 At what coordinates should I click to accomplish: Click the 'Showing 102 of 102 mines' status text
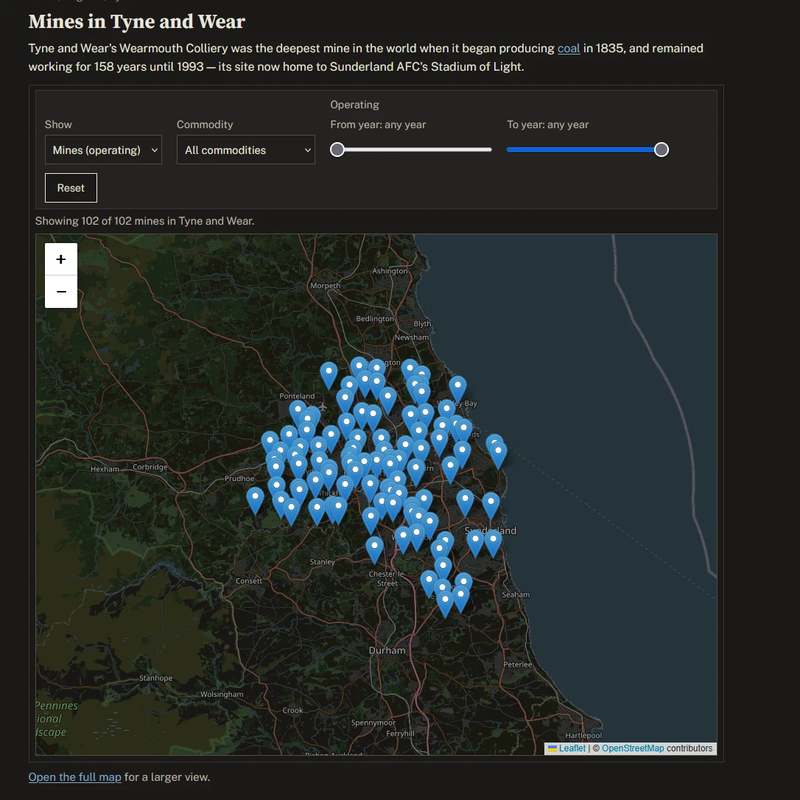tap(145, 221)
